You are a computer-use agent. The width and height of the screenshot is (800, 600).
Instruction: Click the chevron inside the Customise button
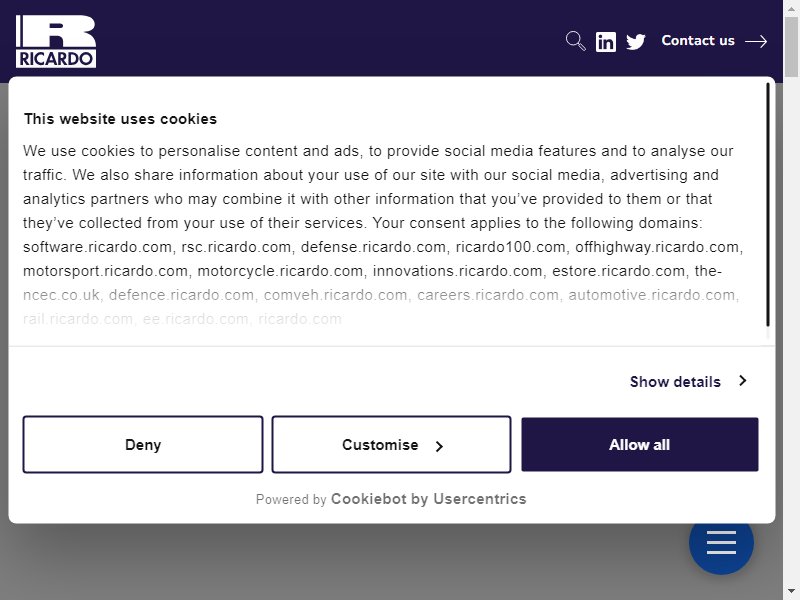(439, 446)
